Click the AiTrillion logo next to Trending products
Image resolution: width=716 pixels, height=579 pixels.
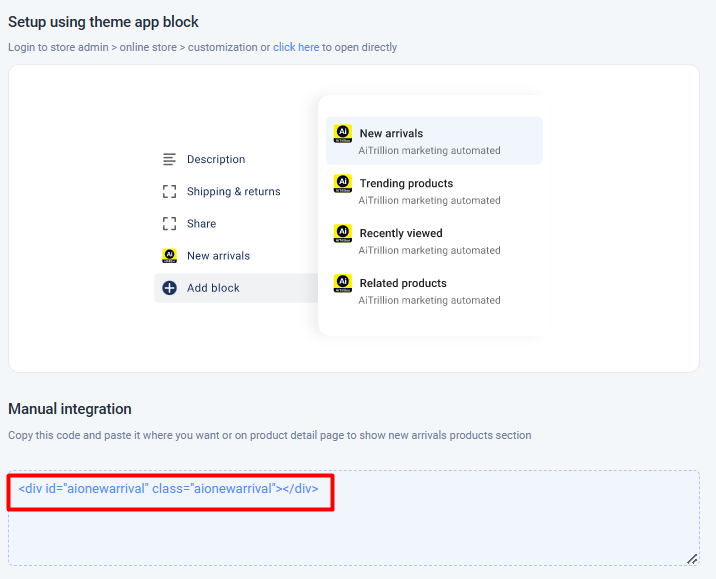pos(343,184)
